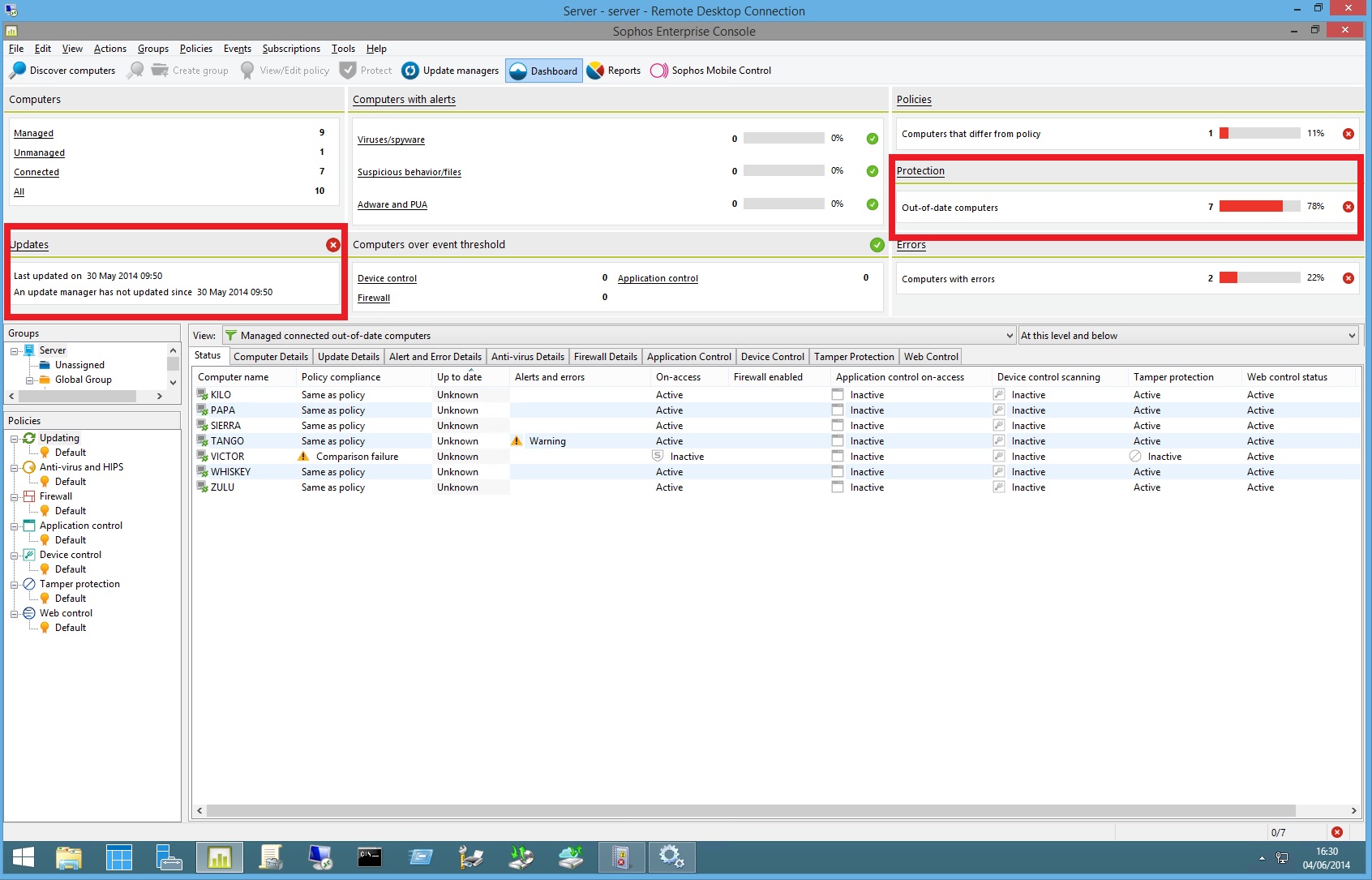Viewport: 1372px width, 880px height.
Task: Click the Anti-virus and HIPS policy icon
Action: [29, 467]
